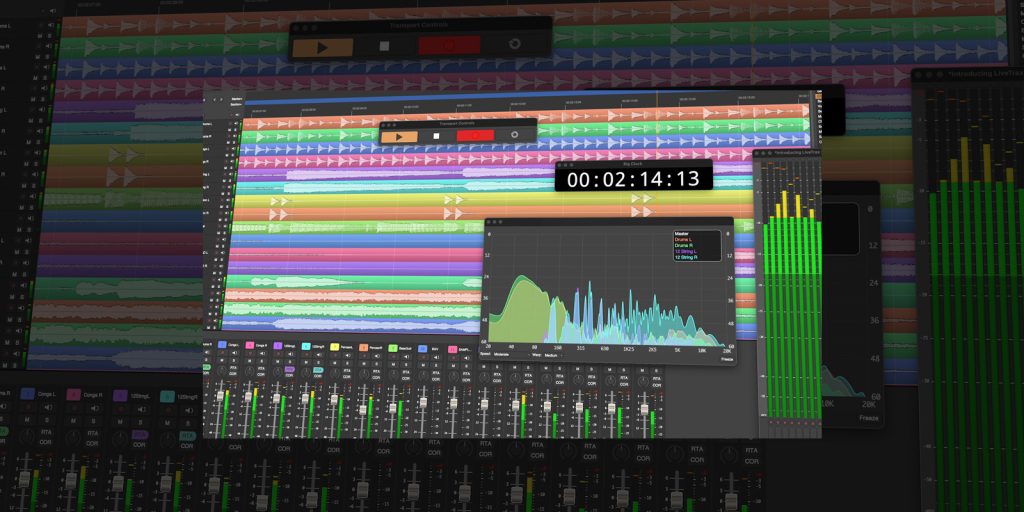The height and width of the screenshot is (512, 1024).
Task: Click the speaker icon on the 12StringR strip
Action: (x=319, y=355)
